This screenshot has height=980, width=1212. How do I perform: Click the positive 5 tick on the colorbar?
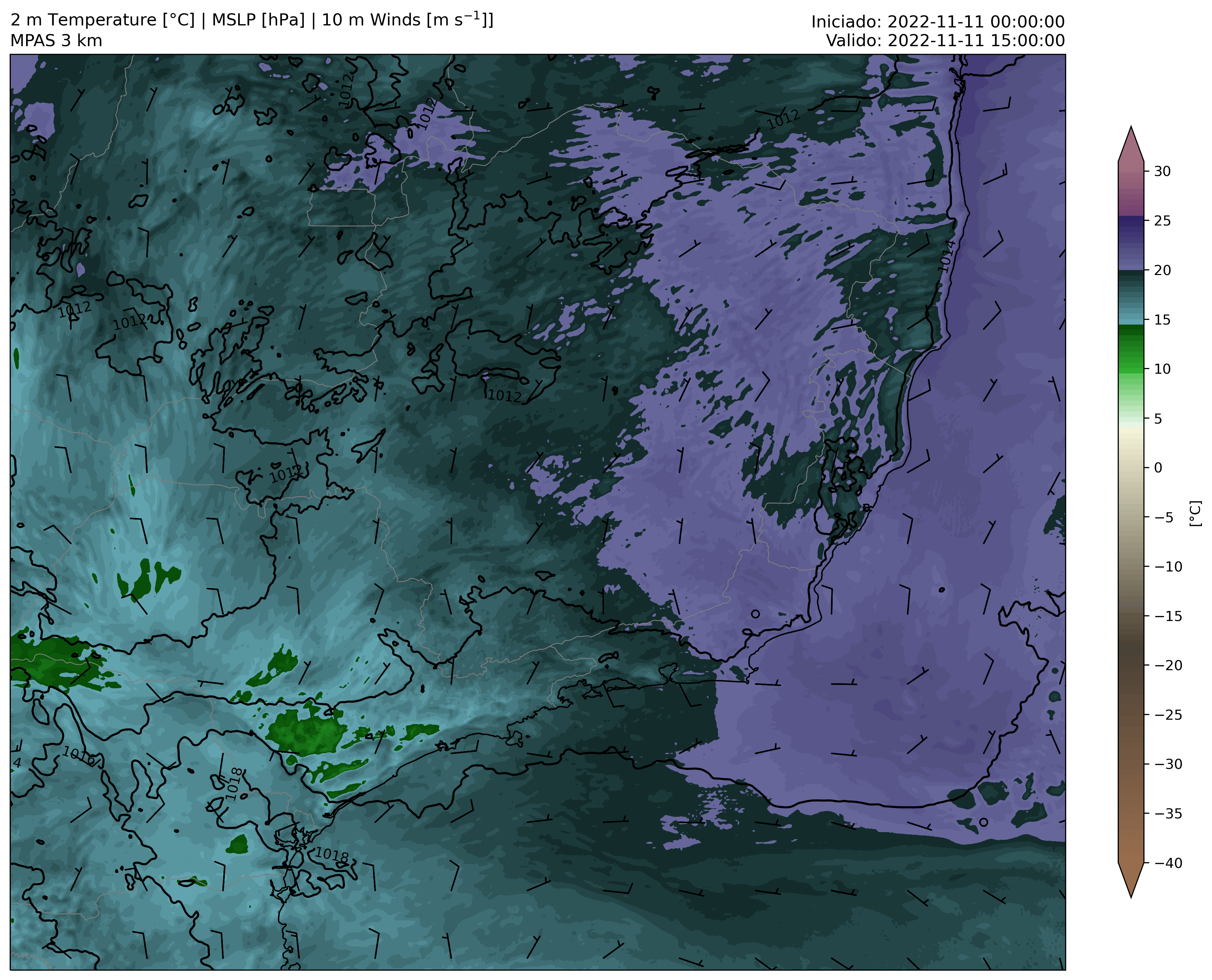point(1158,419)
